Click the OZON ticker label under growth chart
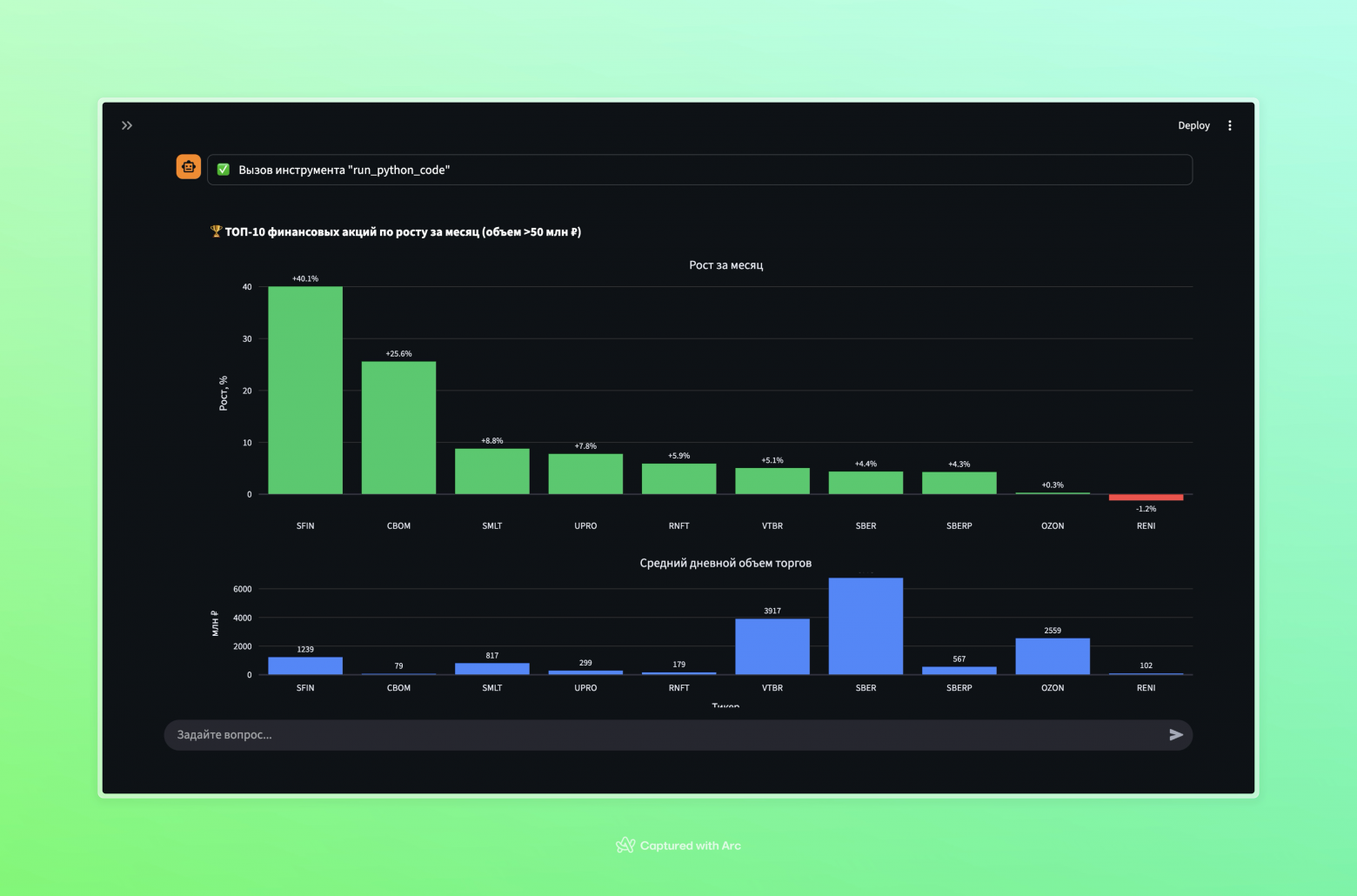The width and height of the screenshot is (1357, 896). point(1053,526)
